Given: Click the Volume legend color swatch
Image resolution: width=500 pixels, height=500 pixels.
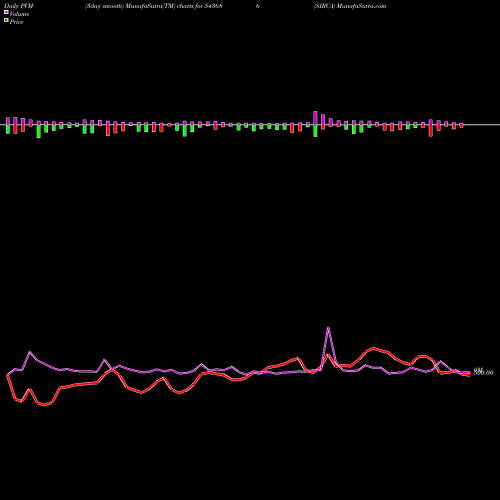Looking at the screenshot, I should (x=6, y=12).
